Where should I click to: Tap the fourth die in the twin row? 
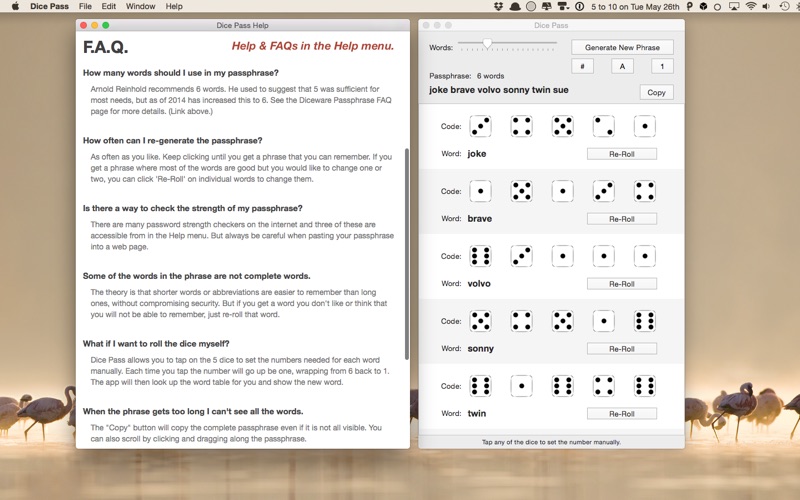(x=604, y=386)
